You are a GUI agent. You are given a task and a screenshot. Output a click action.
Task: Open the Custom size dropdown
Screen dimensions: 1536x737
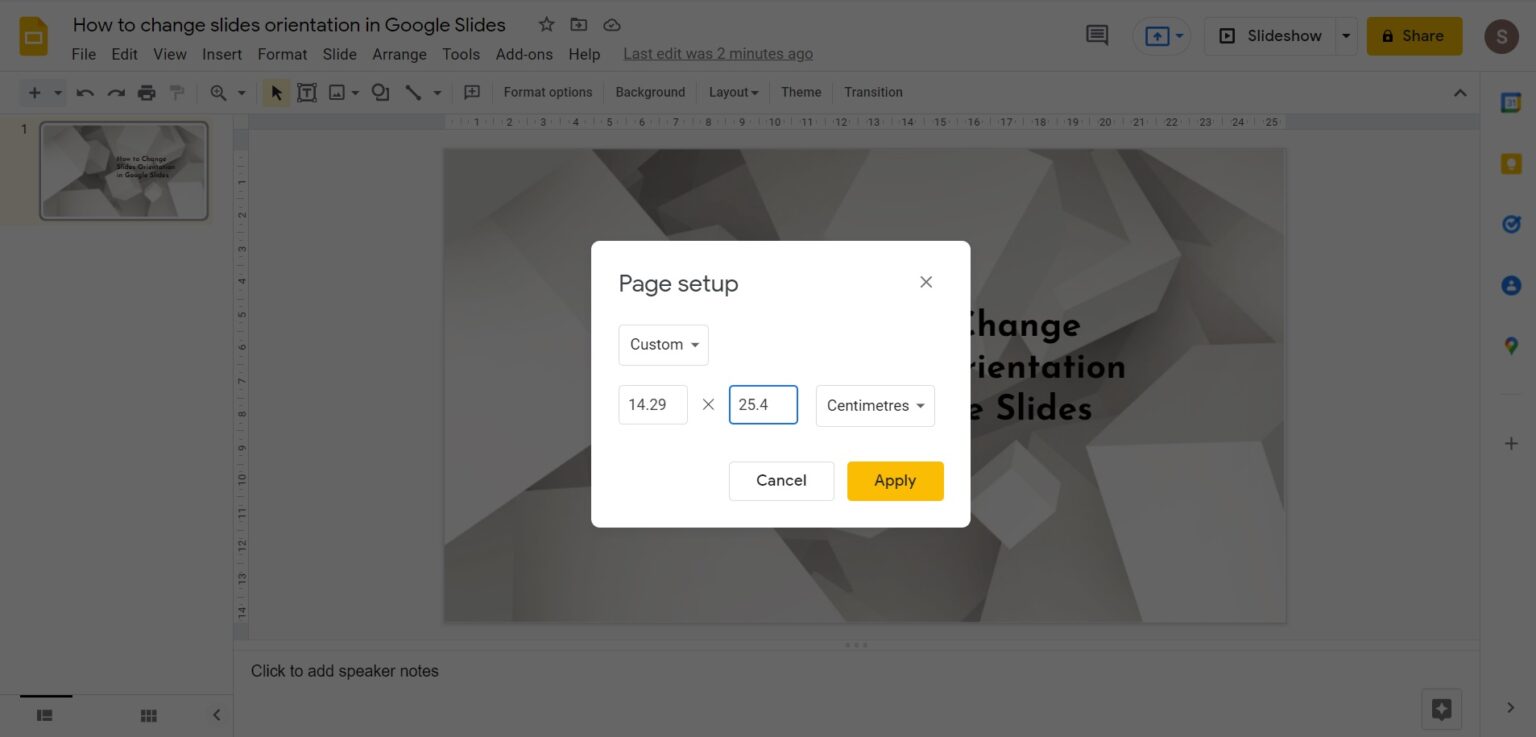coord(663,345)
